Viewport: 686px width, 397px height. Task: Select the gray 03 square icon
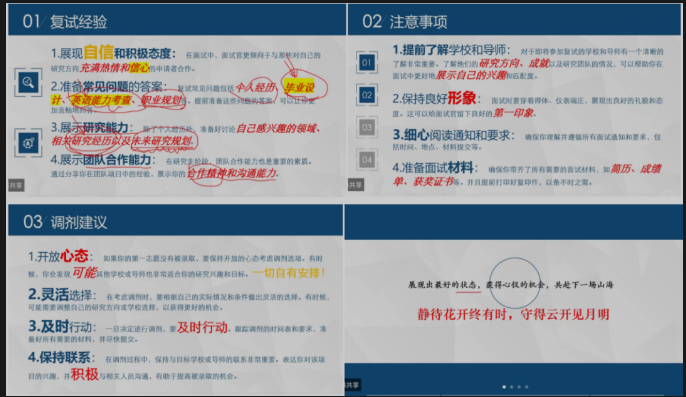[x=367, y=127]
